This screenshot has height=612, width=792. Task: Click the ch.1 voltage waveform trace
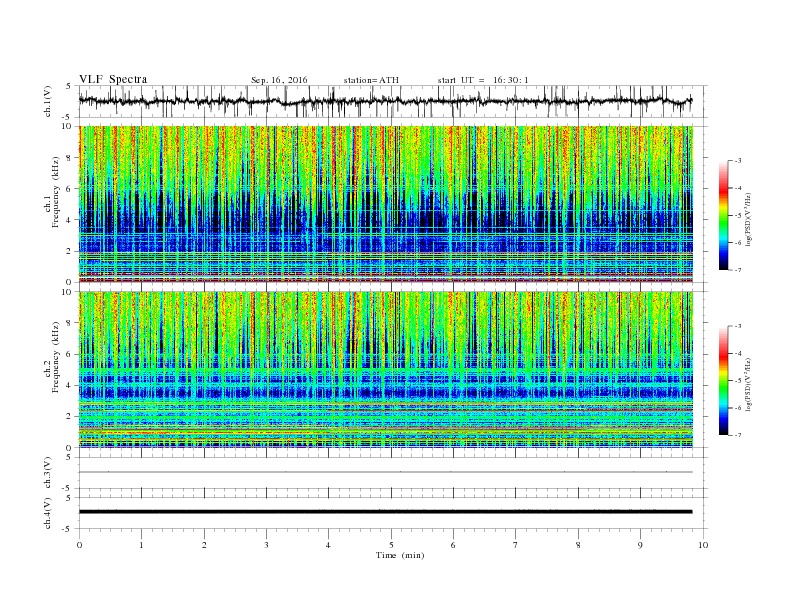click(x=385, y=101)
